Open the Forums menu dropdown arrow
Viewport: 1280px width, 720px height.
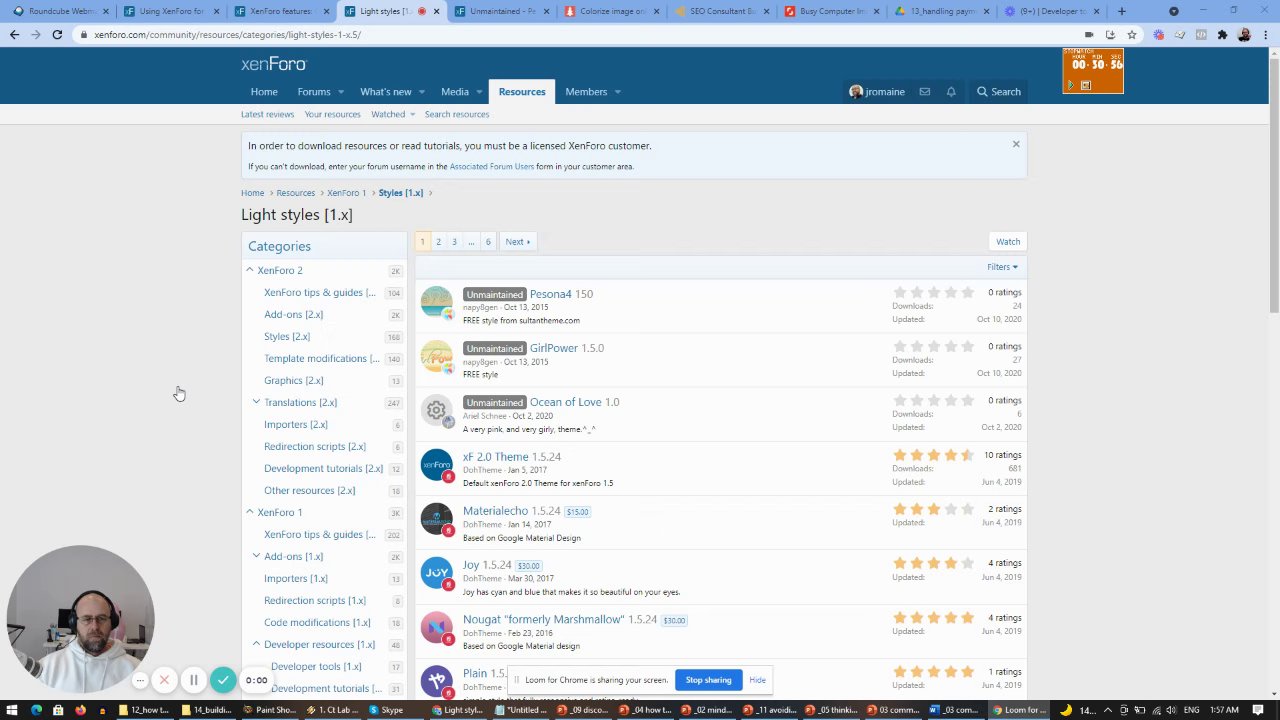tap(341, 92)
